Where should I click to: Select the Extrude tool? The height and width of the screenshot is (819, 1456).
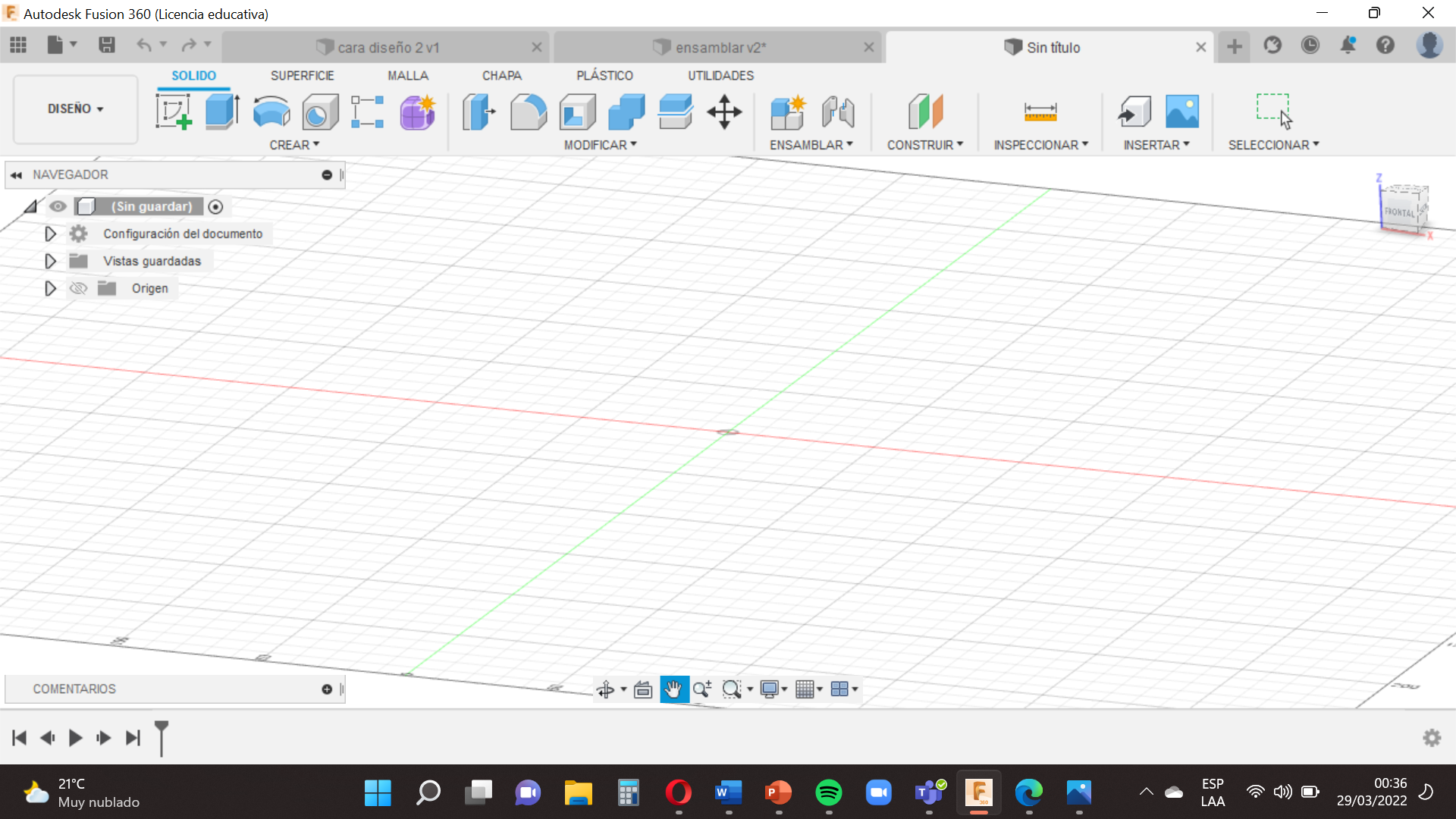(222, 112)
